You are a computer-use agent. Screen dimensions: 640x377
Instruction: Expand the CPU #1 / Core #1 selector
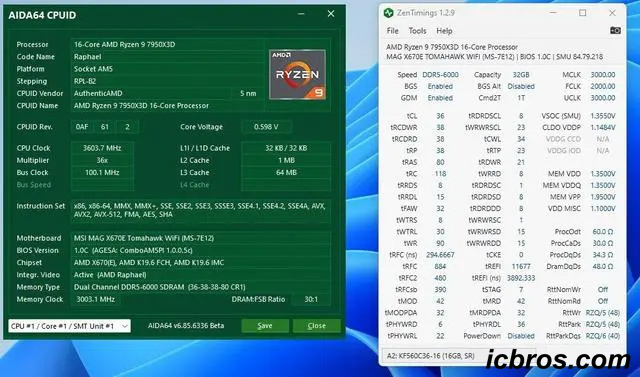pos(69,326)
